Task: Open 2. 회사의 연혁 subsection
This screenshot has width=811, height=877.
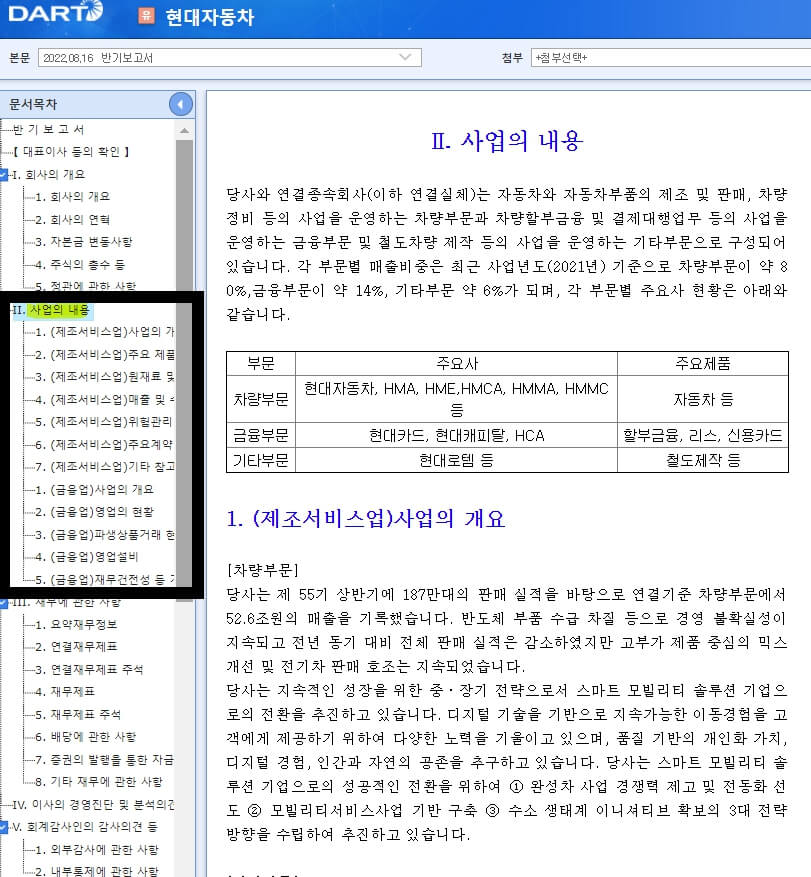Action: point(72,219)
